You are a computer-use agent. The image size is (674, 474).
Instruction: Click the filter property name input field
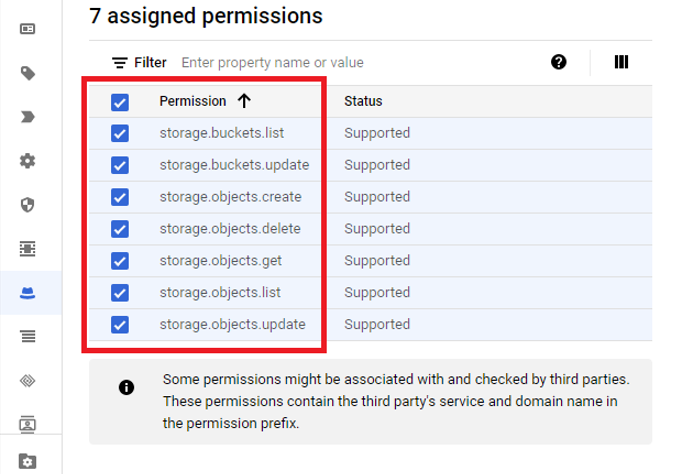click(272, 63)
